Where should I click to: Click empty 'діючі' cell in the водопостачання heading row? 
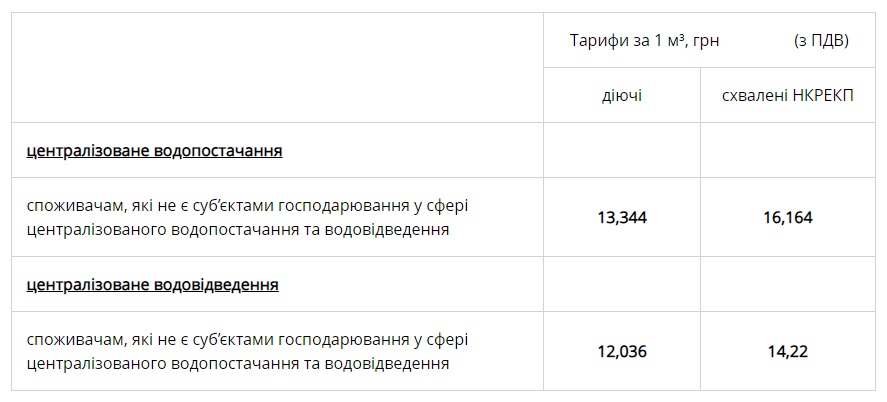(x=622, y=151)
